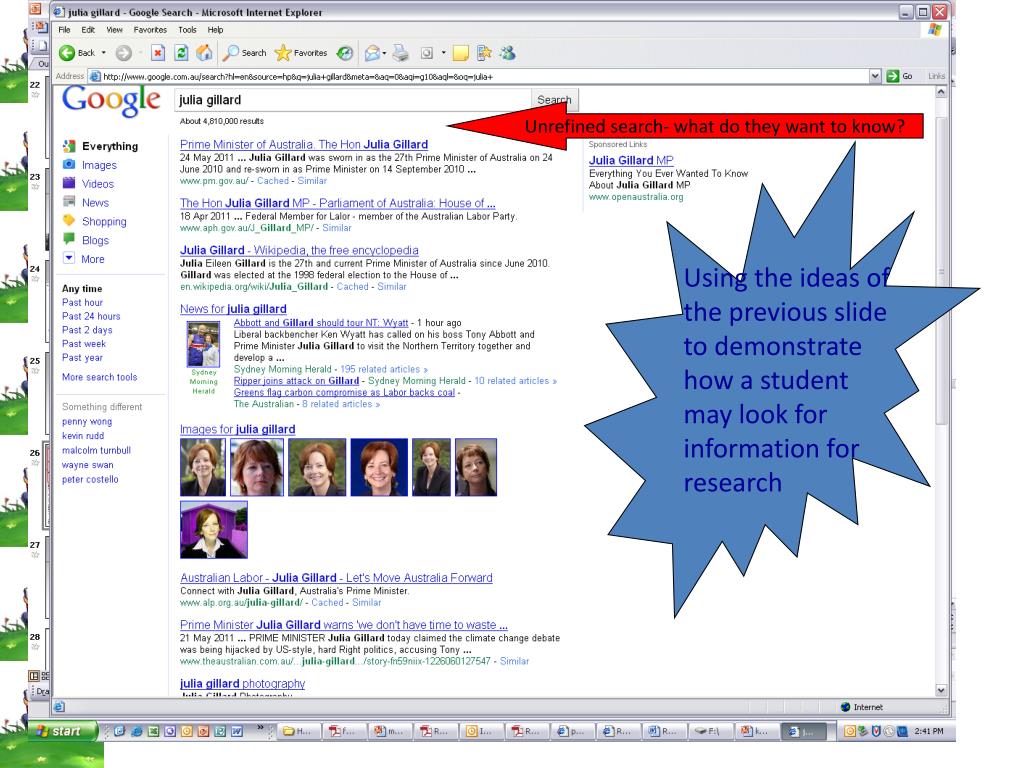
Task: Print the page with the printer icon
Action: point(400,53)
